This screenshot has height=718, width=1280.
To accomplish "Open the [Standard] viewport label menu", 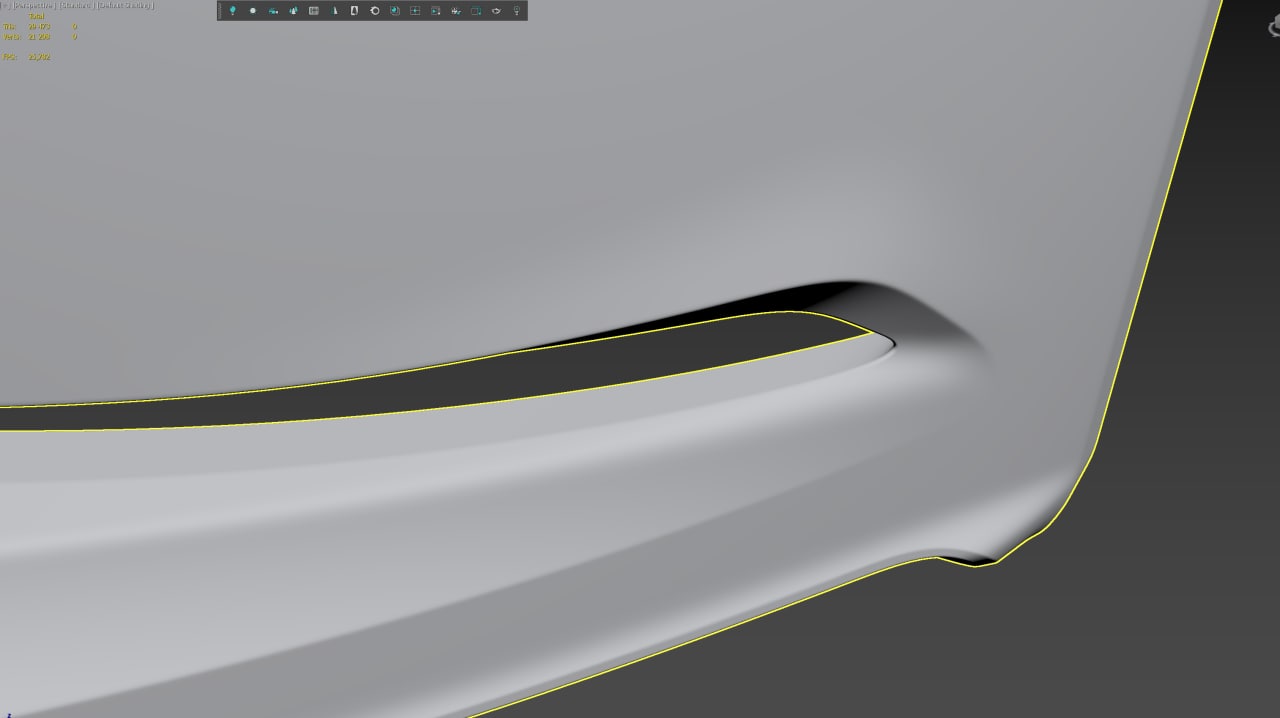I will (77, 5).
